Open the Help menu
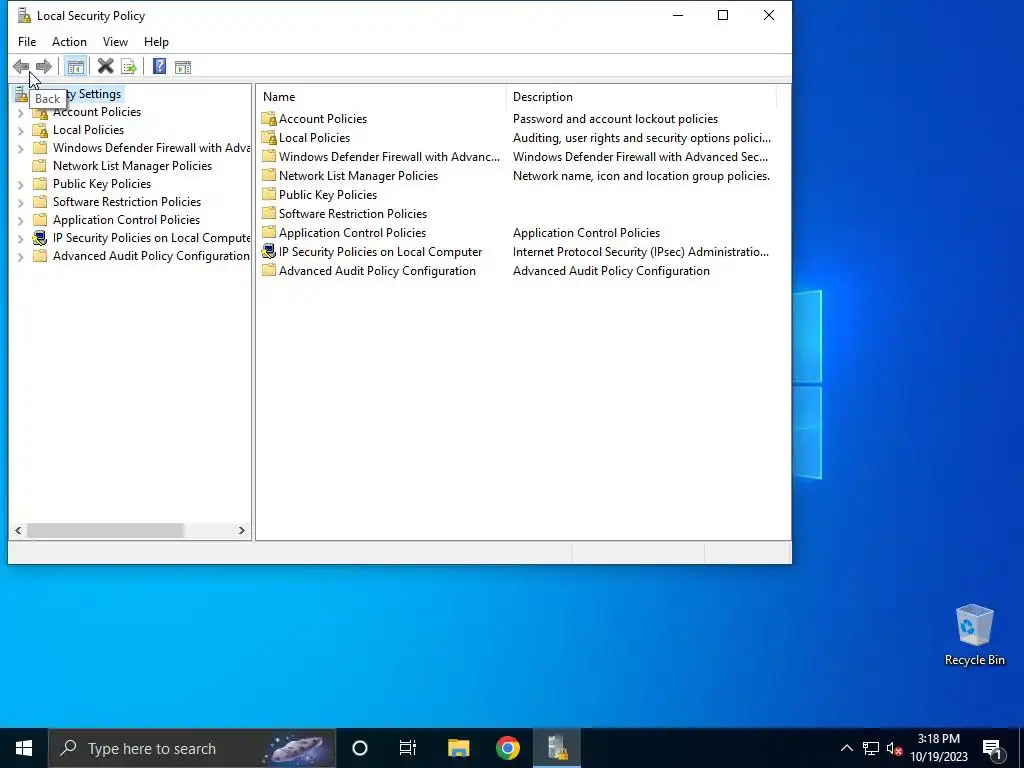This screenshot has width=1024, height=768. click(156, 42)
